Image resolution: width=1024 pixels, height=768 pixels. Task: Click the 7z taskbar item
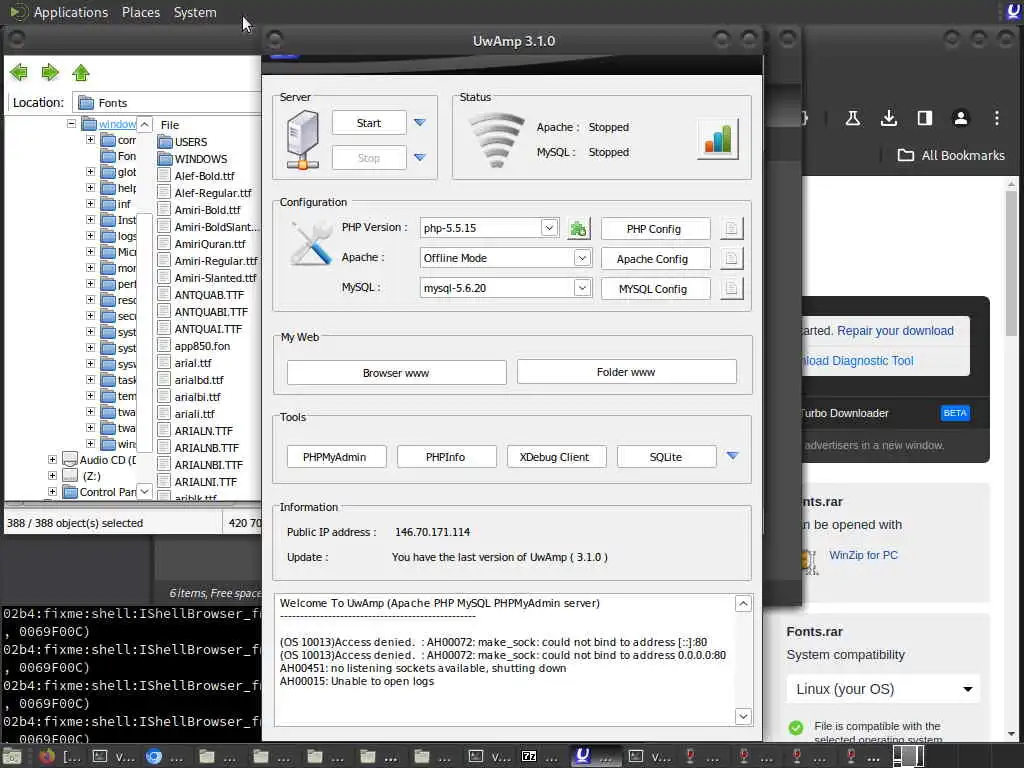pos(541,756)
